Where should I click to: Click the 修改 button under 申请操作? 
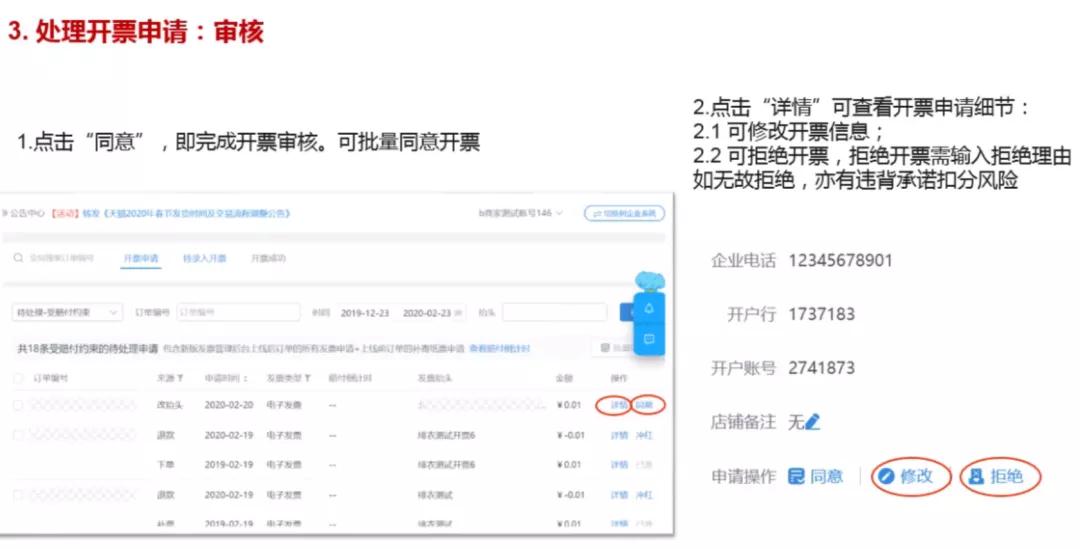point(906,476)
